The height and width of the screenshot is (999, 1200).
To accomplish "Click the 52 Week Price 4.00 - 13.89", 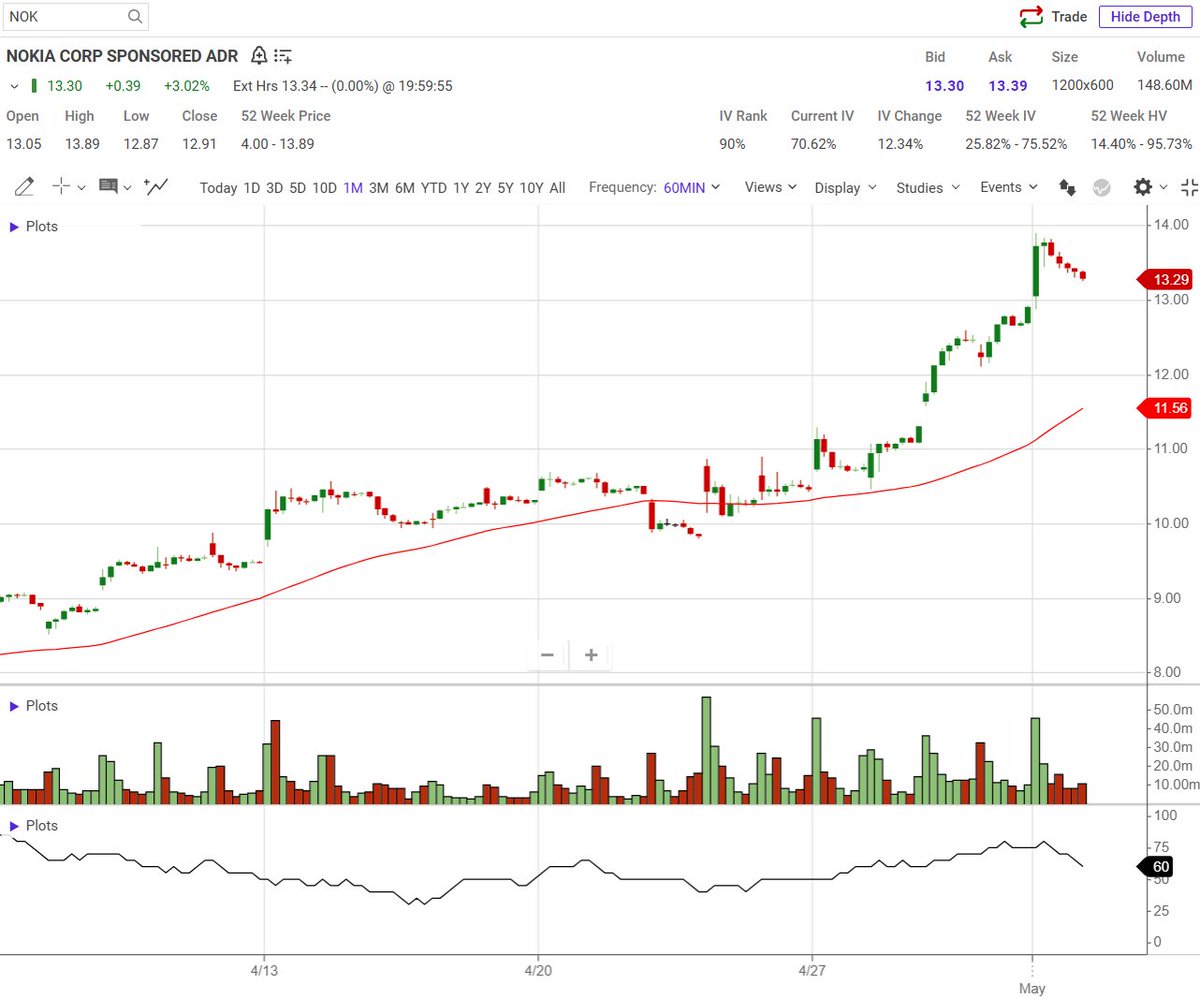I will pos(278,144).
